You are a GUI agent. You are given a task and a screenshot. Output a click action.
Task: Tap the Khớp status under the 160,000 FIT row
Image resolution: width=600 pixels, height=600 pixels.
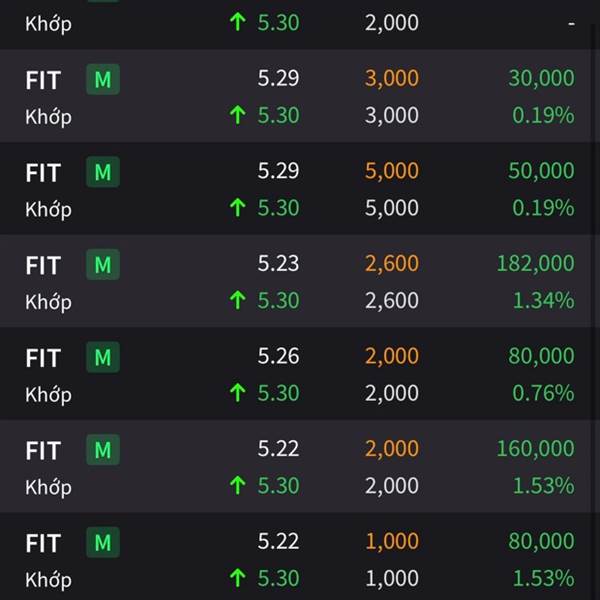(48, 488)
